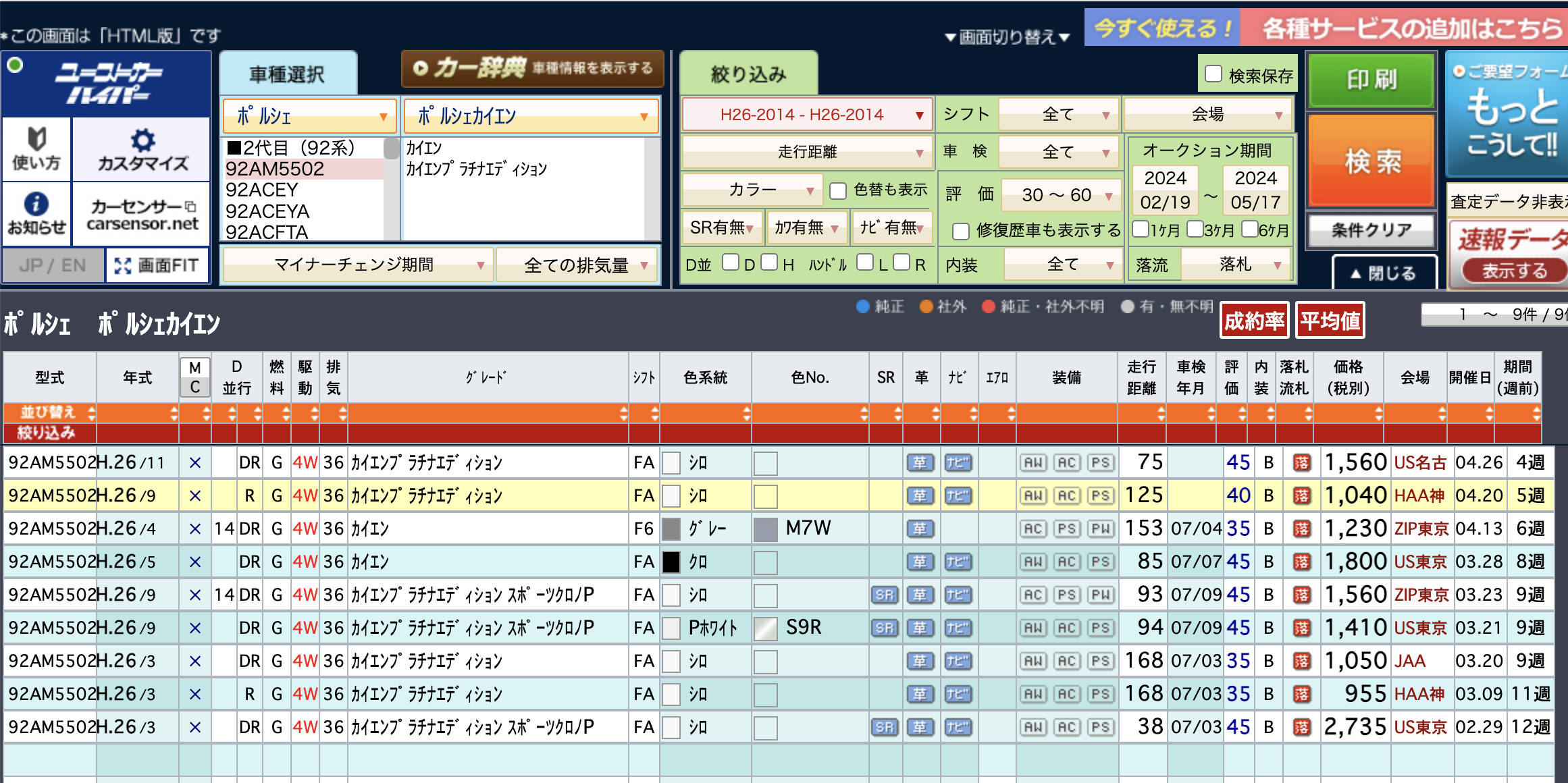Toggle the 画面FIT screen fit button
1568x783 pixels.
pyautogui.click(x=157, y=265)
